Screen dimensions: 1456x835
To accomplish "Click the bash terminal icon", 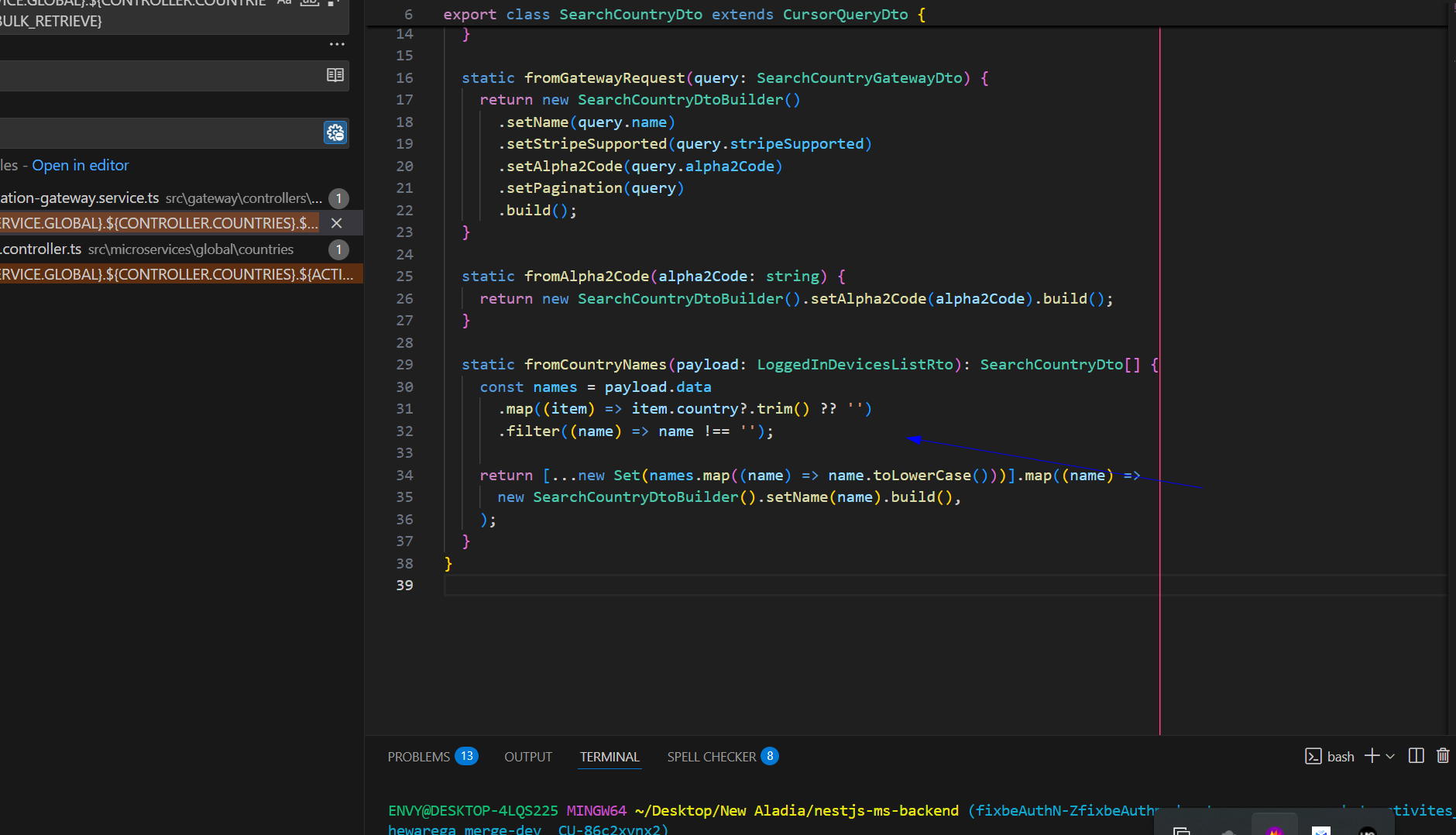I will click(x=1313, y=756).
